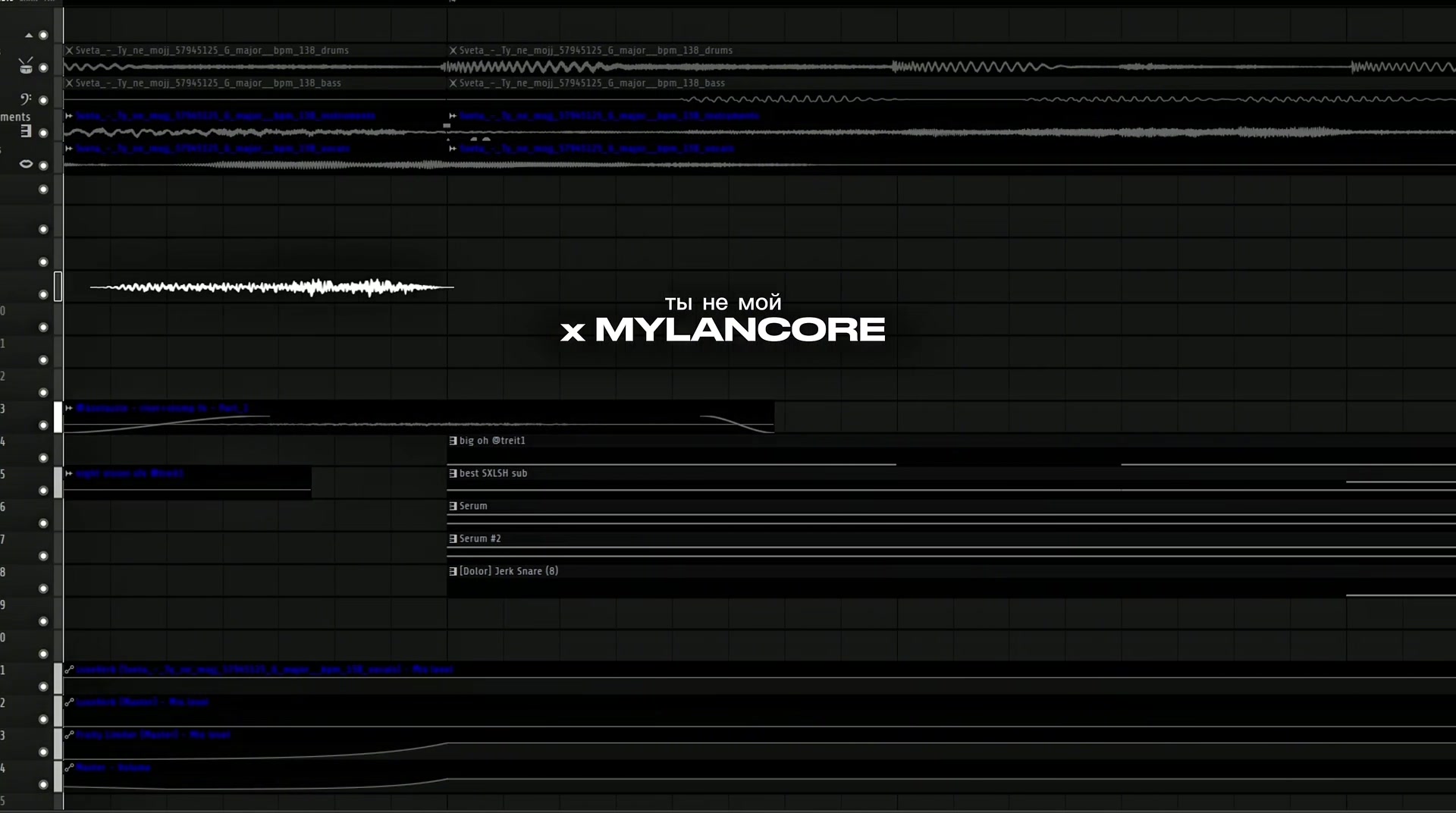This screenshot has height=813, width=1456.
Task: Mute the piano-keys instruments track
Action: [43, 133]
